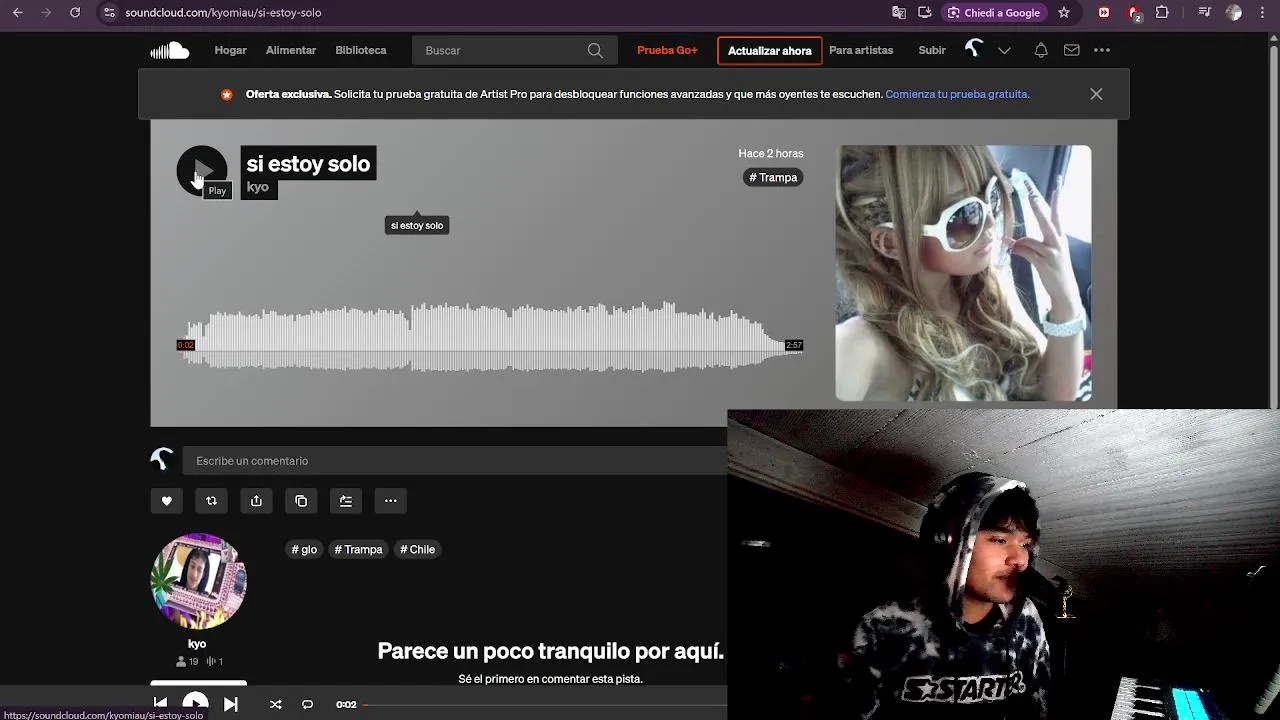
Task: Close the Oferta exclusiva banner
Action: pos(1096,94)
